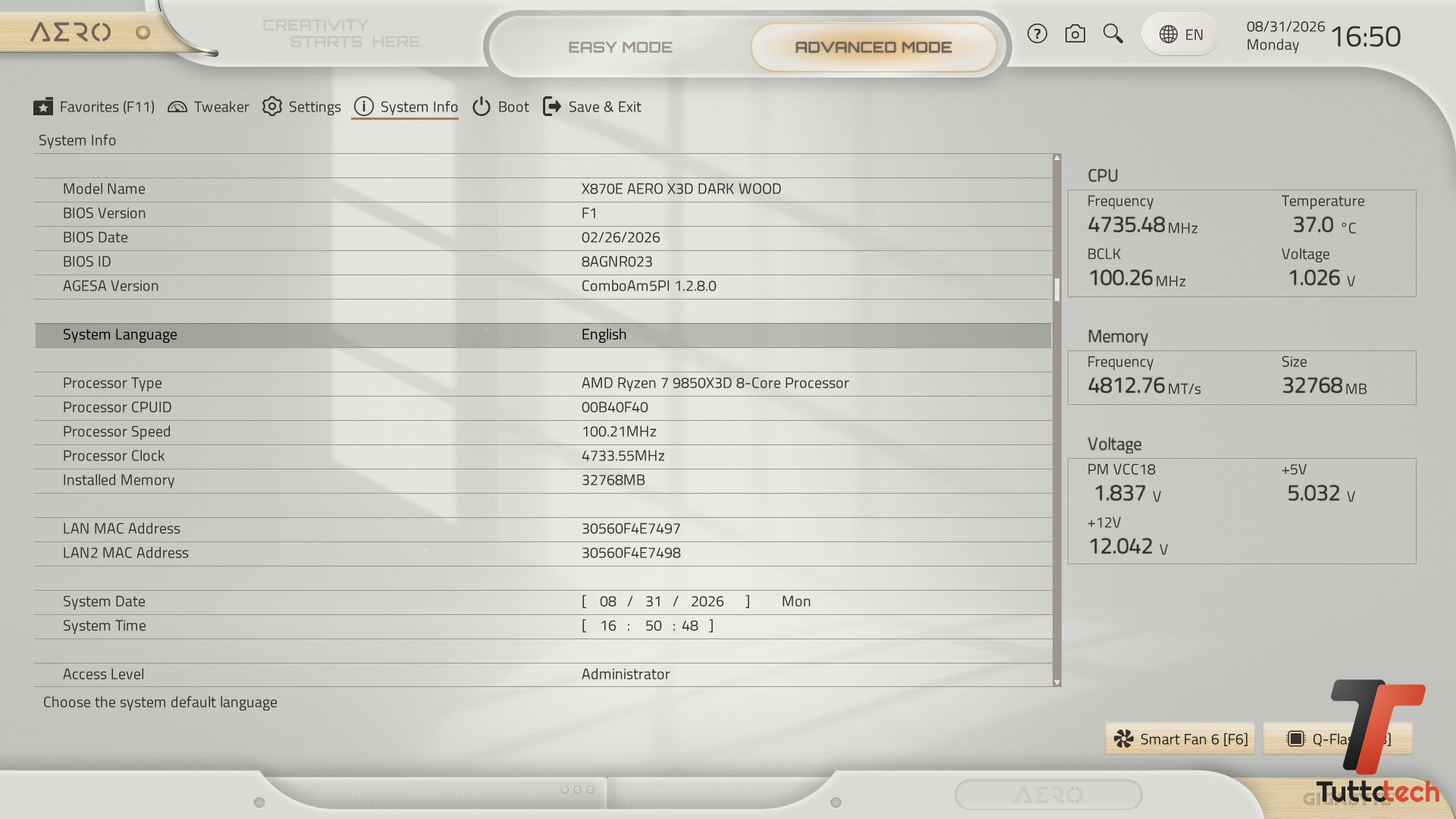Click the system time hour field 16
This screenshot has width=1456, height=819.
click(x=608, y=626)
